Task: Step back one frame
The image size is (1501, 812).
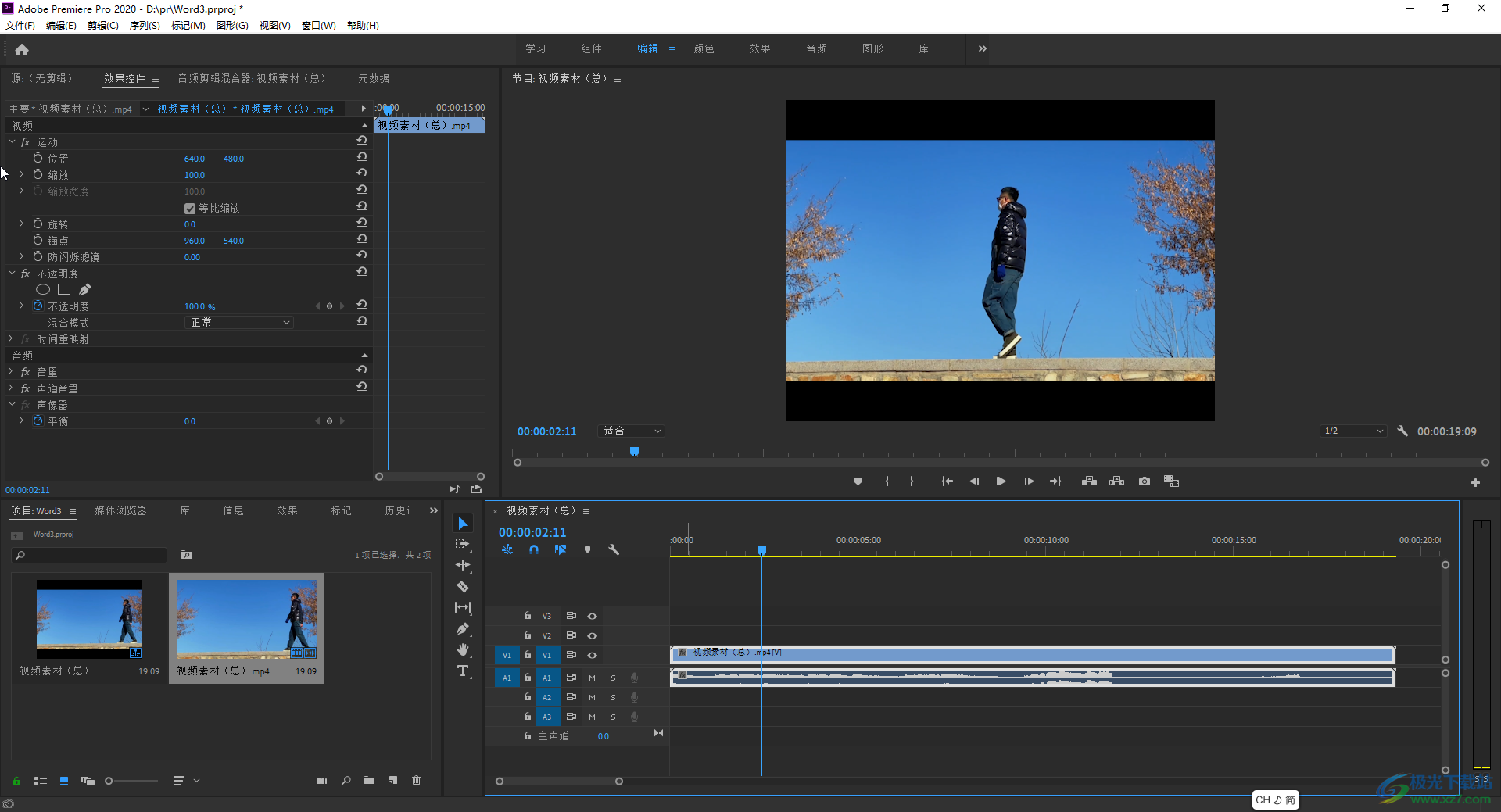Action: (974, 481)
